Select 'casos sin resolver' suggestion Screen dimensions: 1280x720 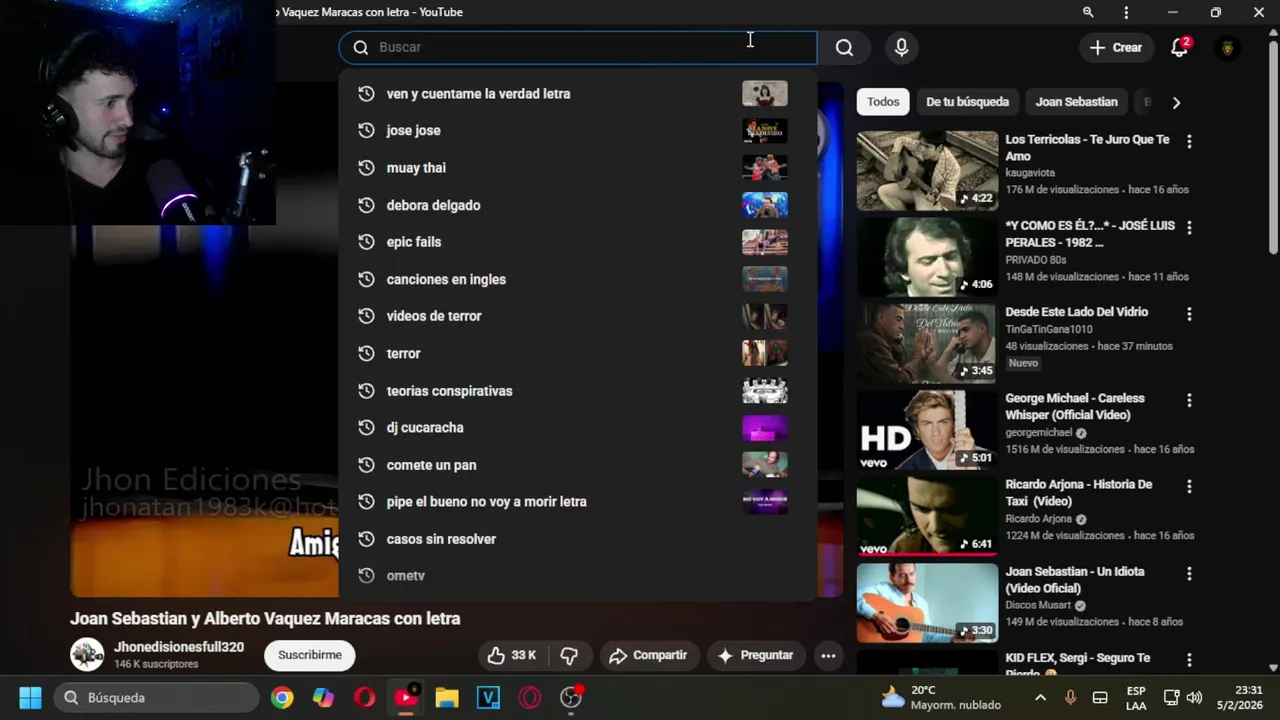click(441, 539)
